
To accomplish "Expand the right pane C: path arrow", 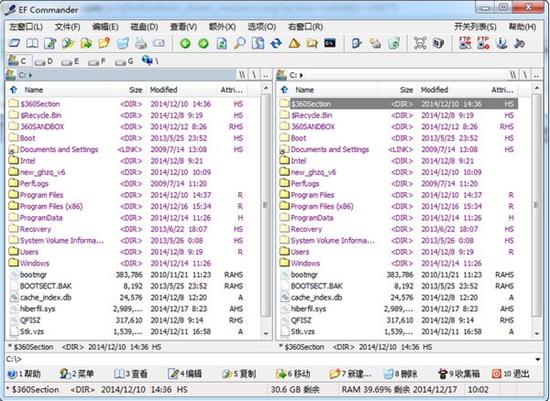I will coord(302,75).
